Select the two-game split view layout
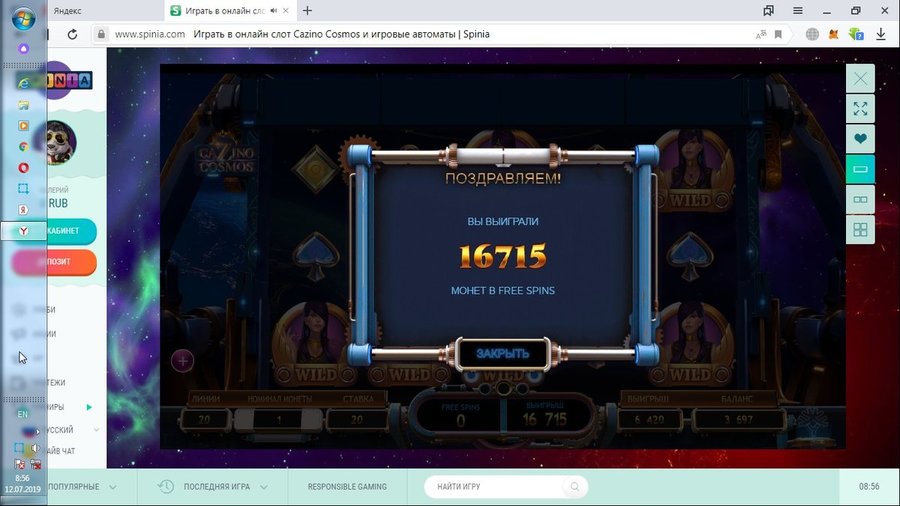The width and height of the screenshot is (900, 506). pos(860,200)
